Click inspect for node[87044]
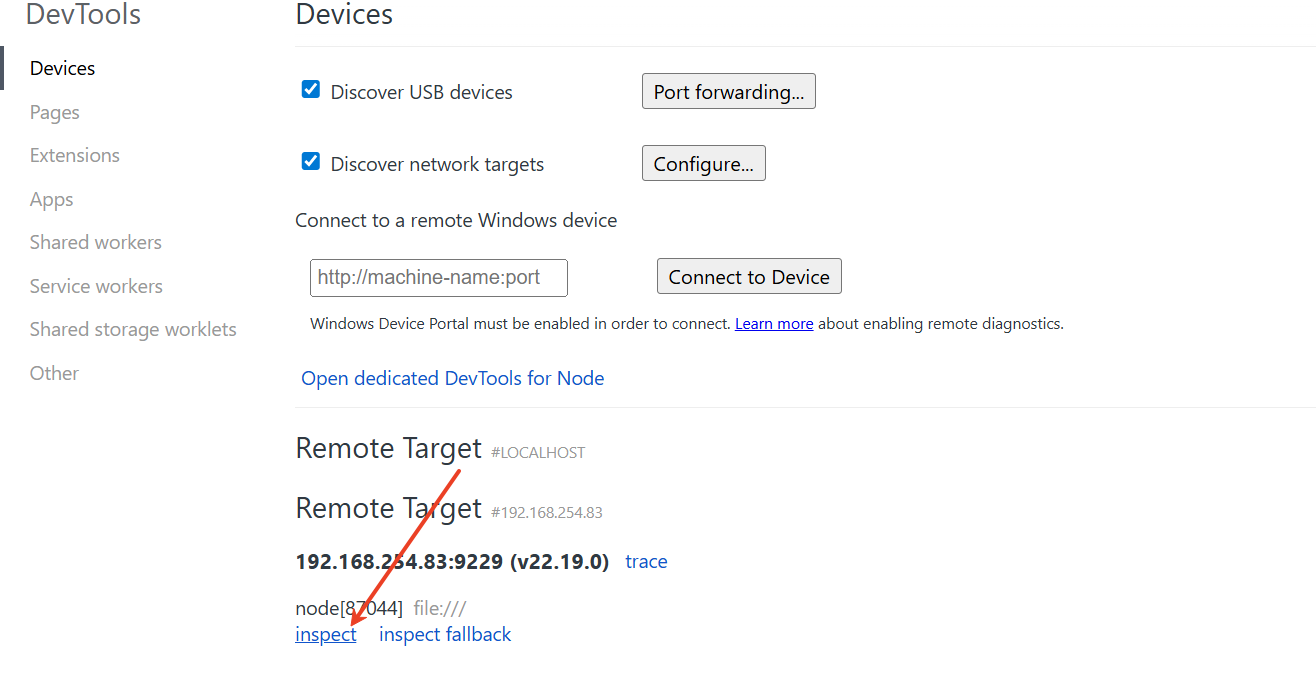The height and width of the screenshot is (690, 1316). [326, 635]
